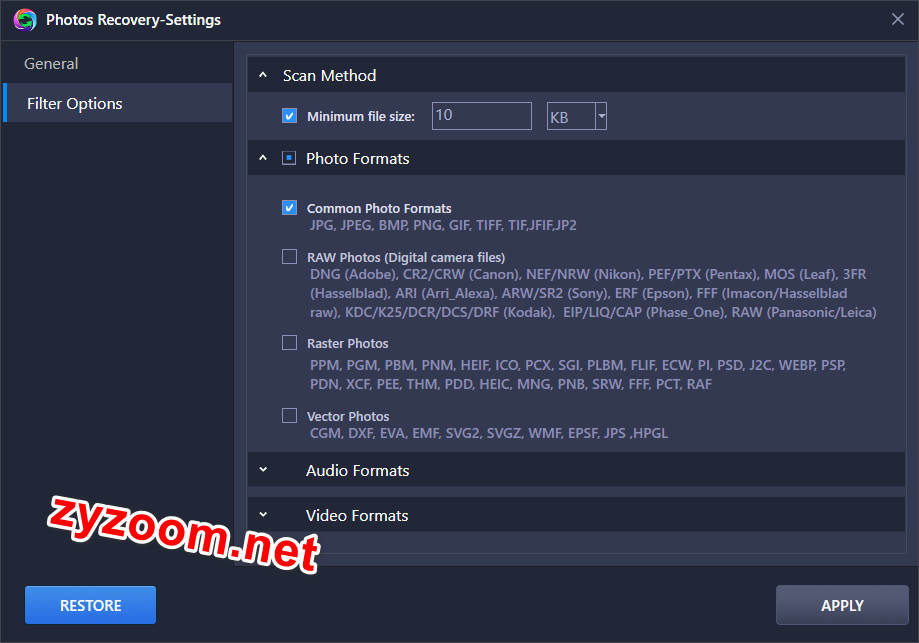The width and height of the screenshot is (919, 643).
Task: Click the Photo Formats heading label
Action: point(358,159)
